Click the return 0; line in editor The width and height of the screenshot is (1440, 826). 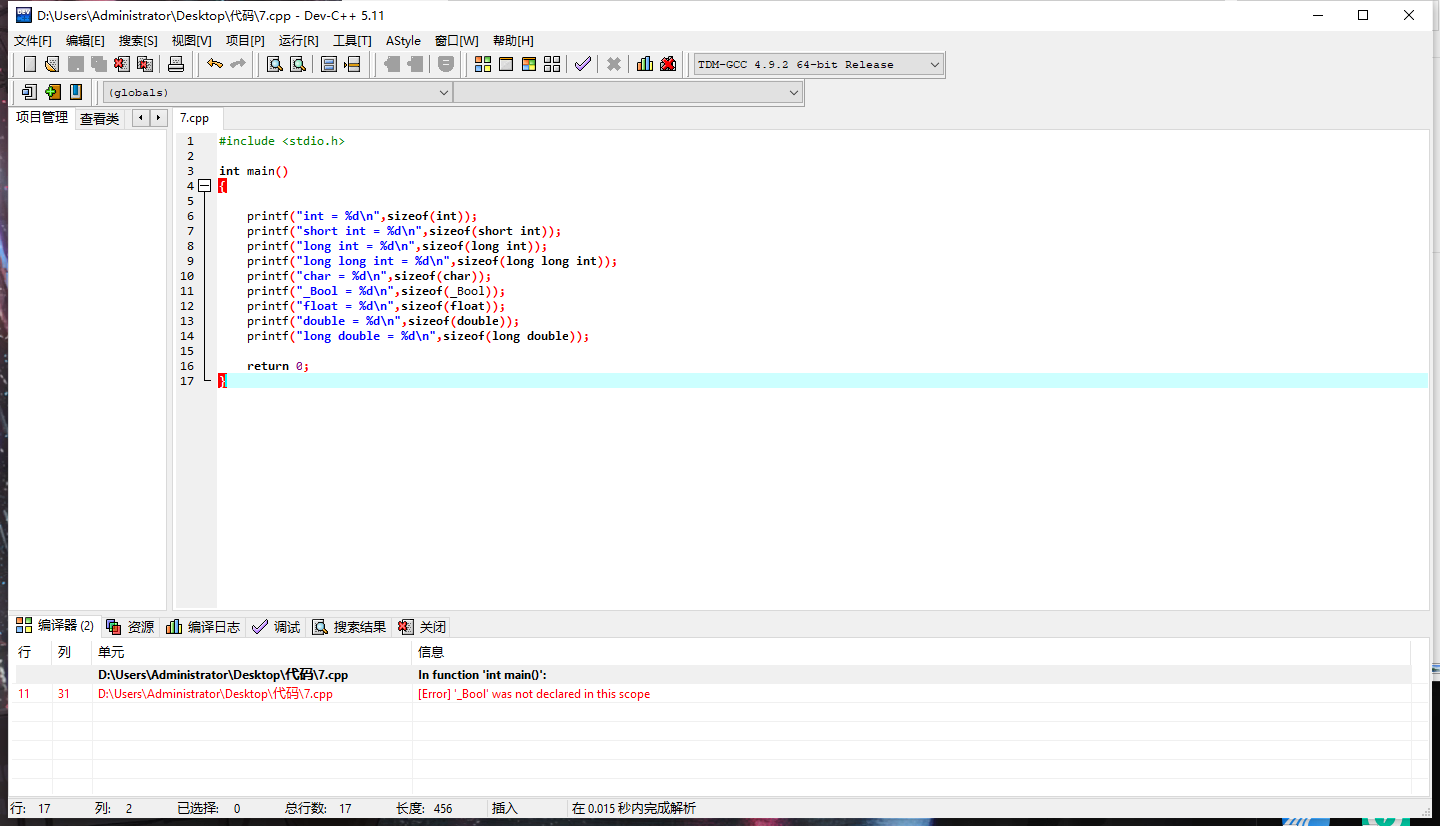pos(278,366)
